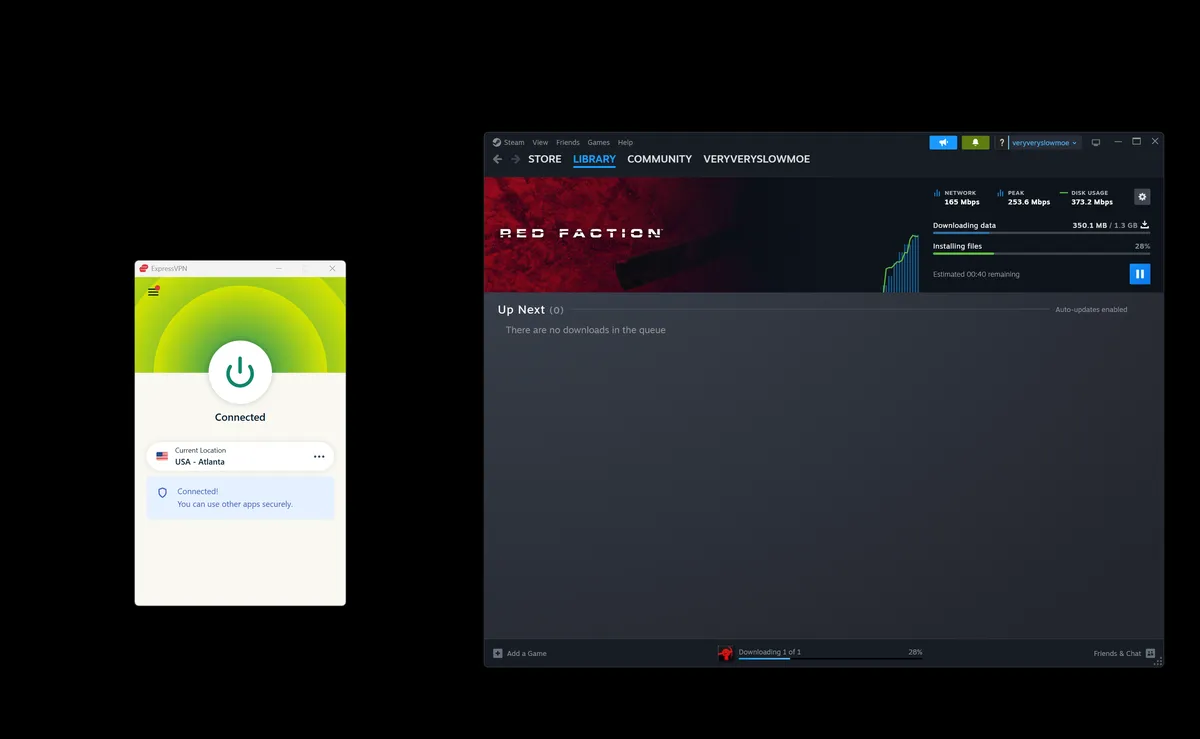This screenshot has height=739, width=1200.
Task: Pause the Red Faction download
Action: pos(1139,274)
